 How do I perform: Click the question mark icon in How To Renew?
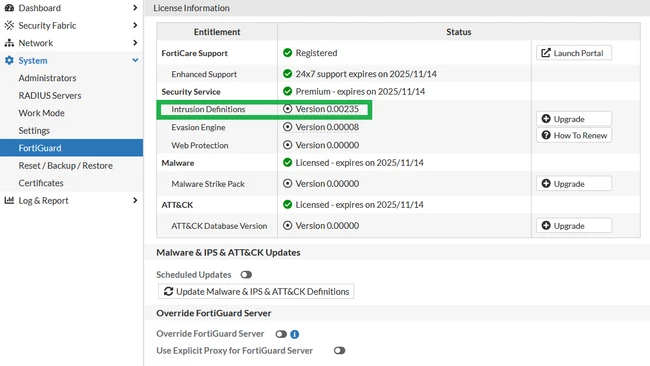pyautogui.click(x=546, y=135)
